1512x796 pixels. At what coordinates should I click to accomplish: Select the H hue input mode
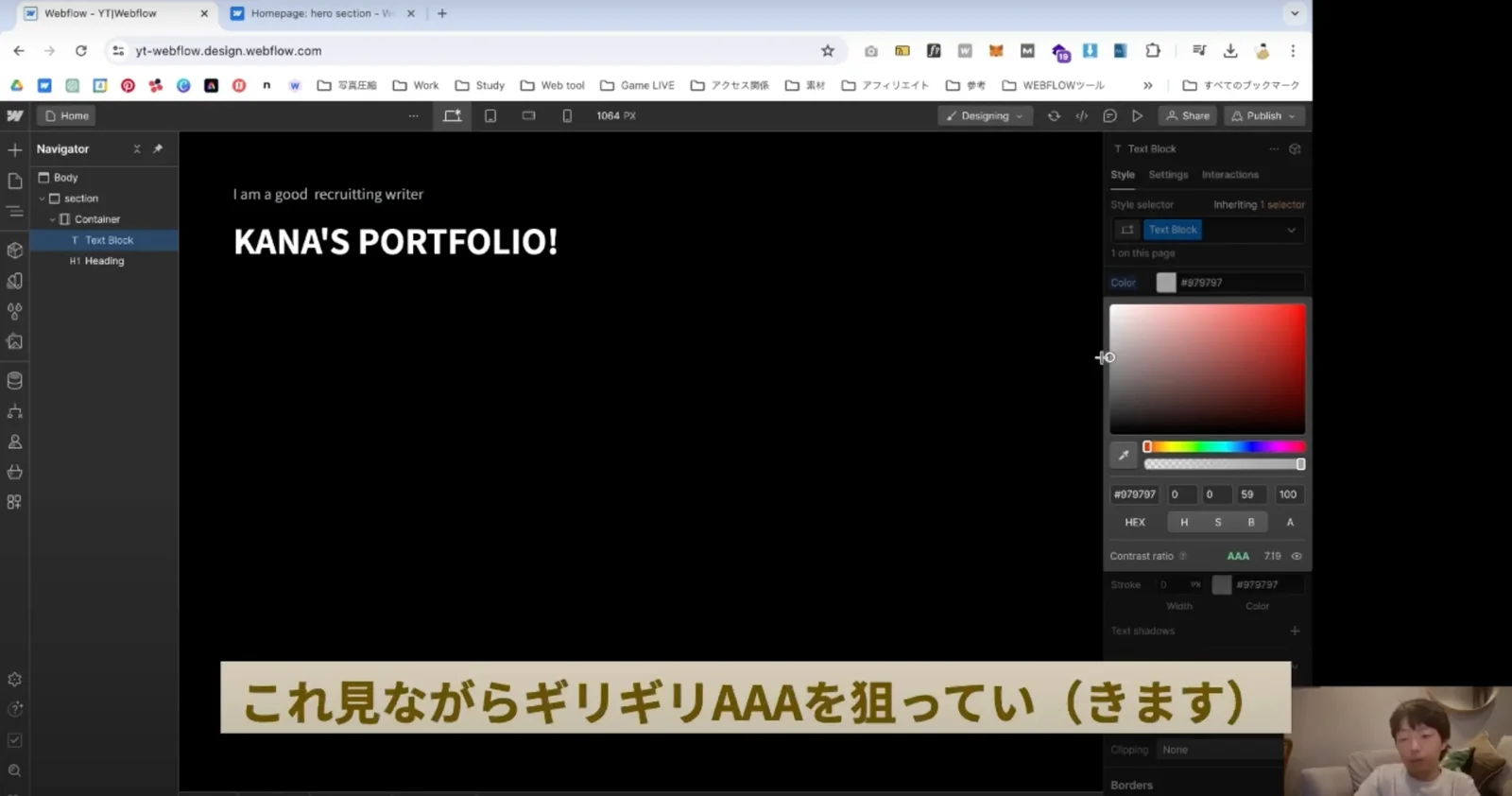pyautogui.click(x=1184, y=522)
